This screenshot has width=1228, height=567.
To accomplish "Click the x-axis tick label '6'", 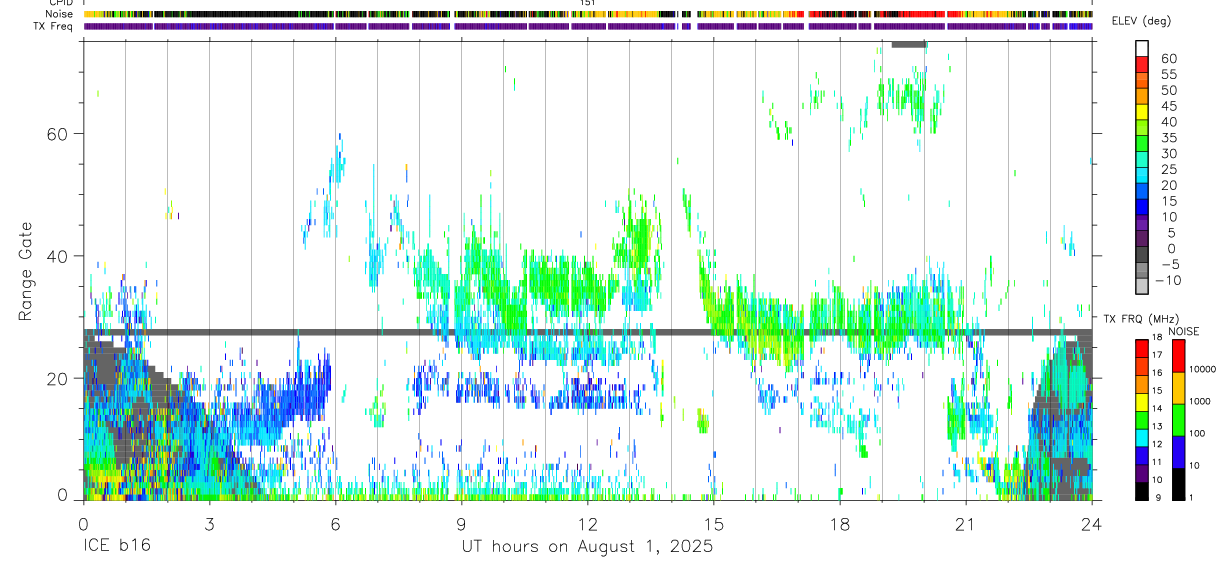I will pyautogui.click(x=334, y=524).
